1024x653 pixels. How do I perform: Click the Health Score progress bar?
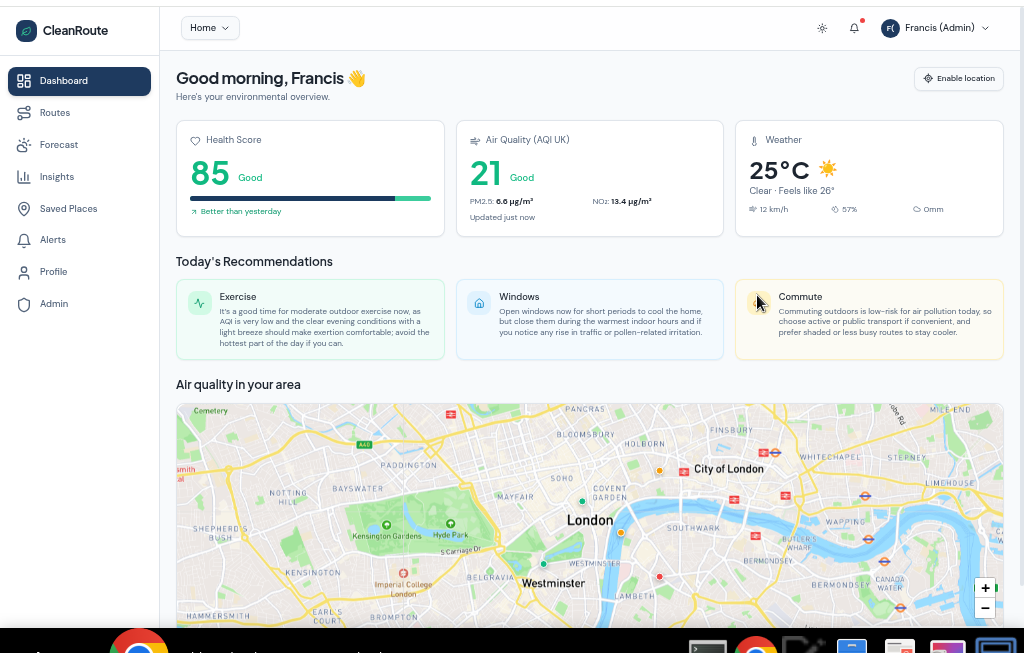(x=310, y=199)
